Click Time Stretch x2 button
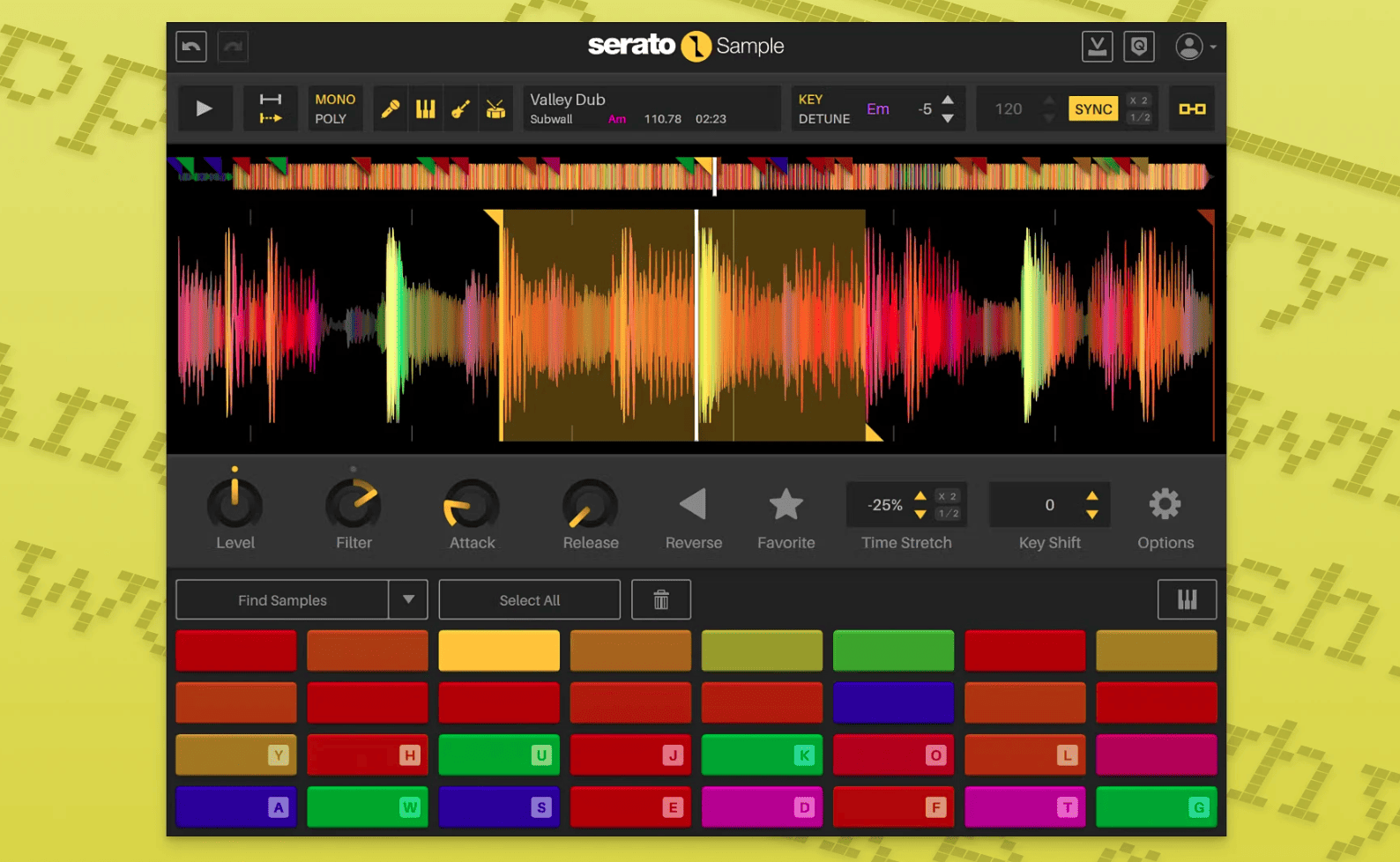This screenshot has height=862, width=1400. pyautogui.click(x=948, y=496)
